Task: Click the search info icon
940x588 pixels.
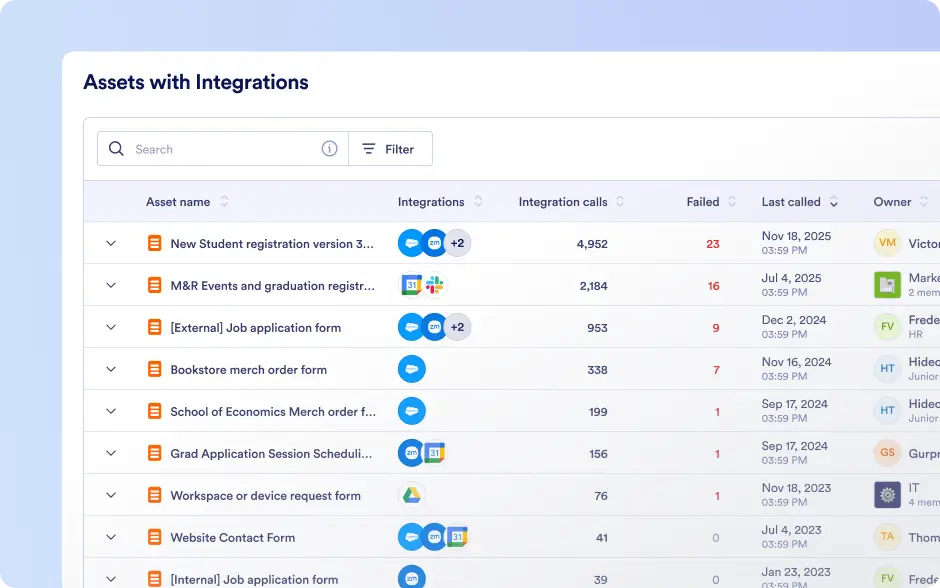Action: click(x=329, y=149)
